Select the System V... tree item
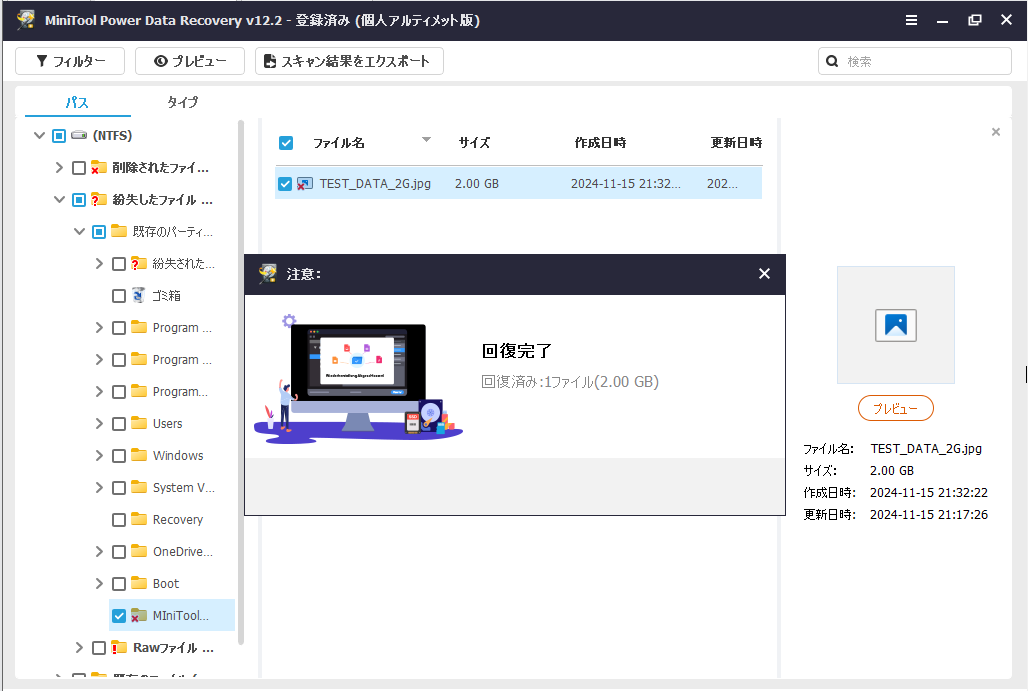The width and height of the screenshot is (1028, 691). 184,487
